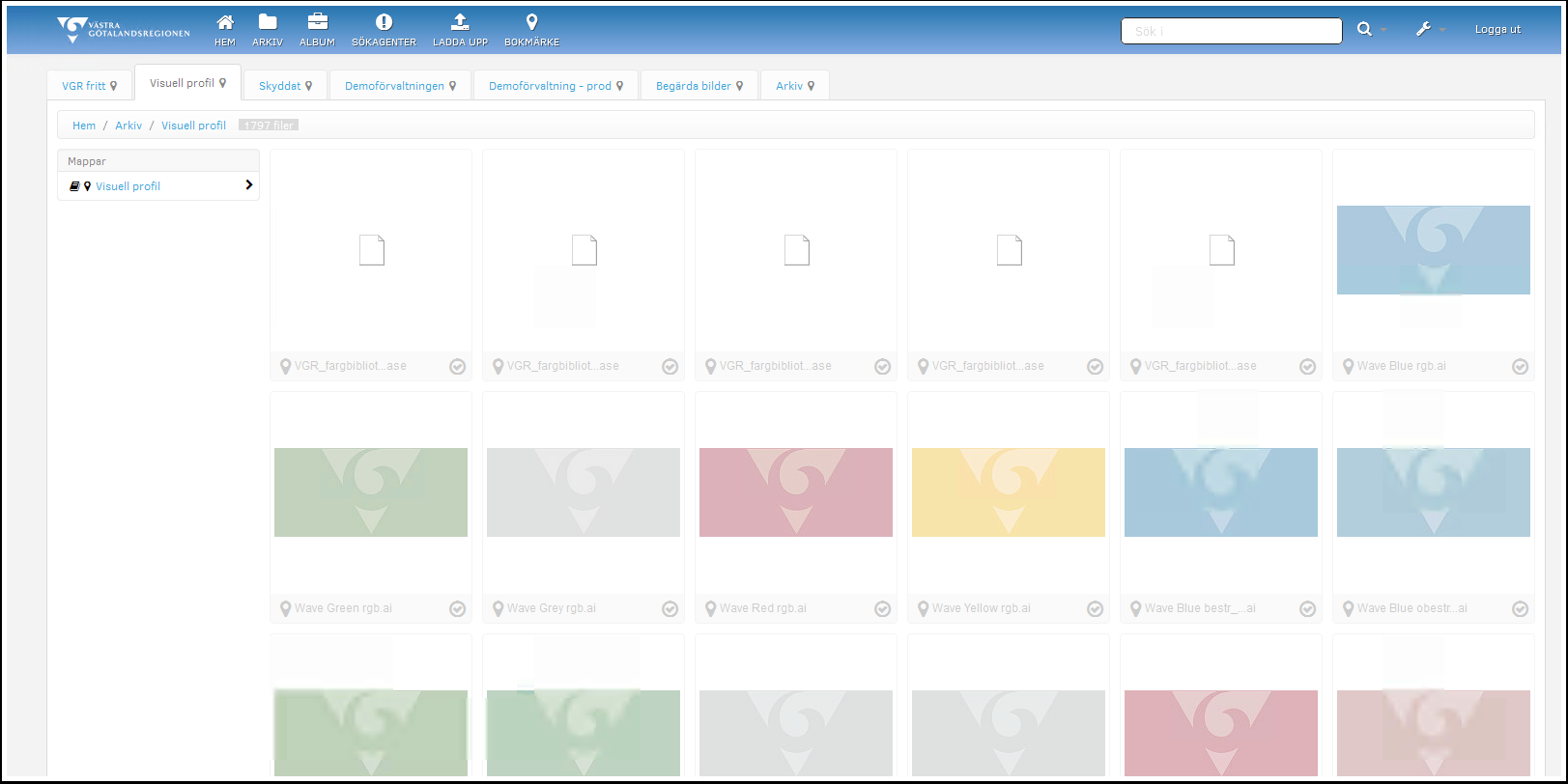This screenshot has width=1568, height=784.
Task: Open SÖKAGENTER alert icon
Action: 384,22
